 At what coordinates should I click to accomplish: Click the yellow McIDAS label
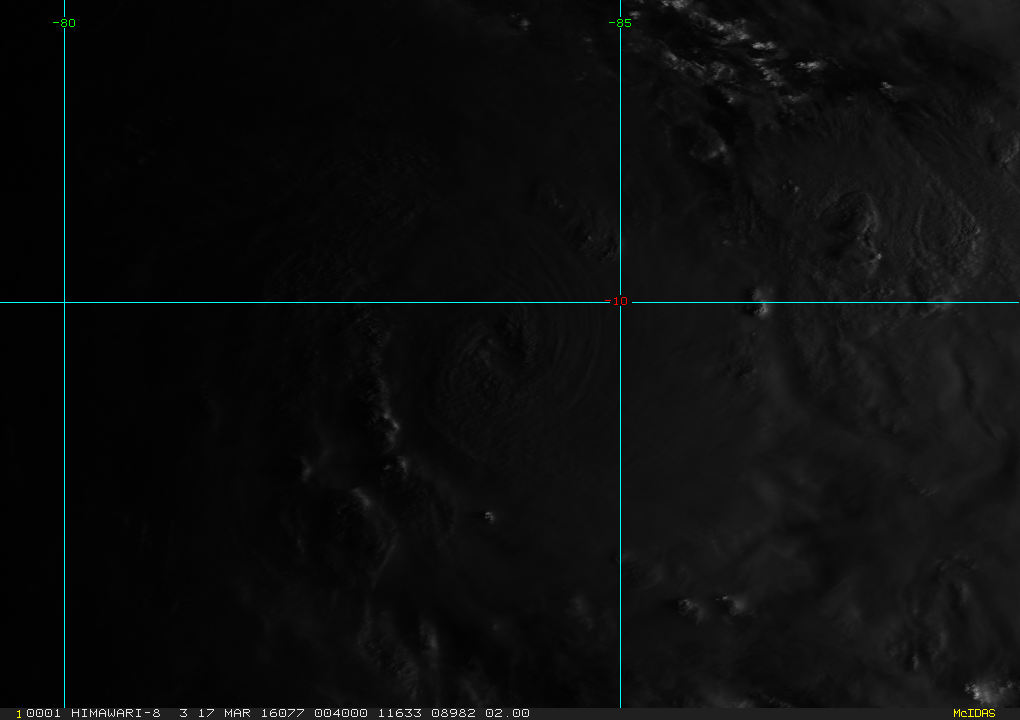(x=974, y=713)
